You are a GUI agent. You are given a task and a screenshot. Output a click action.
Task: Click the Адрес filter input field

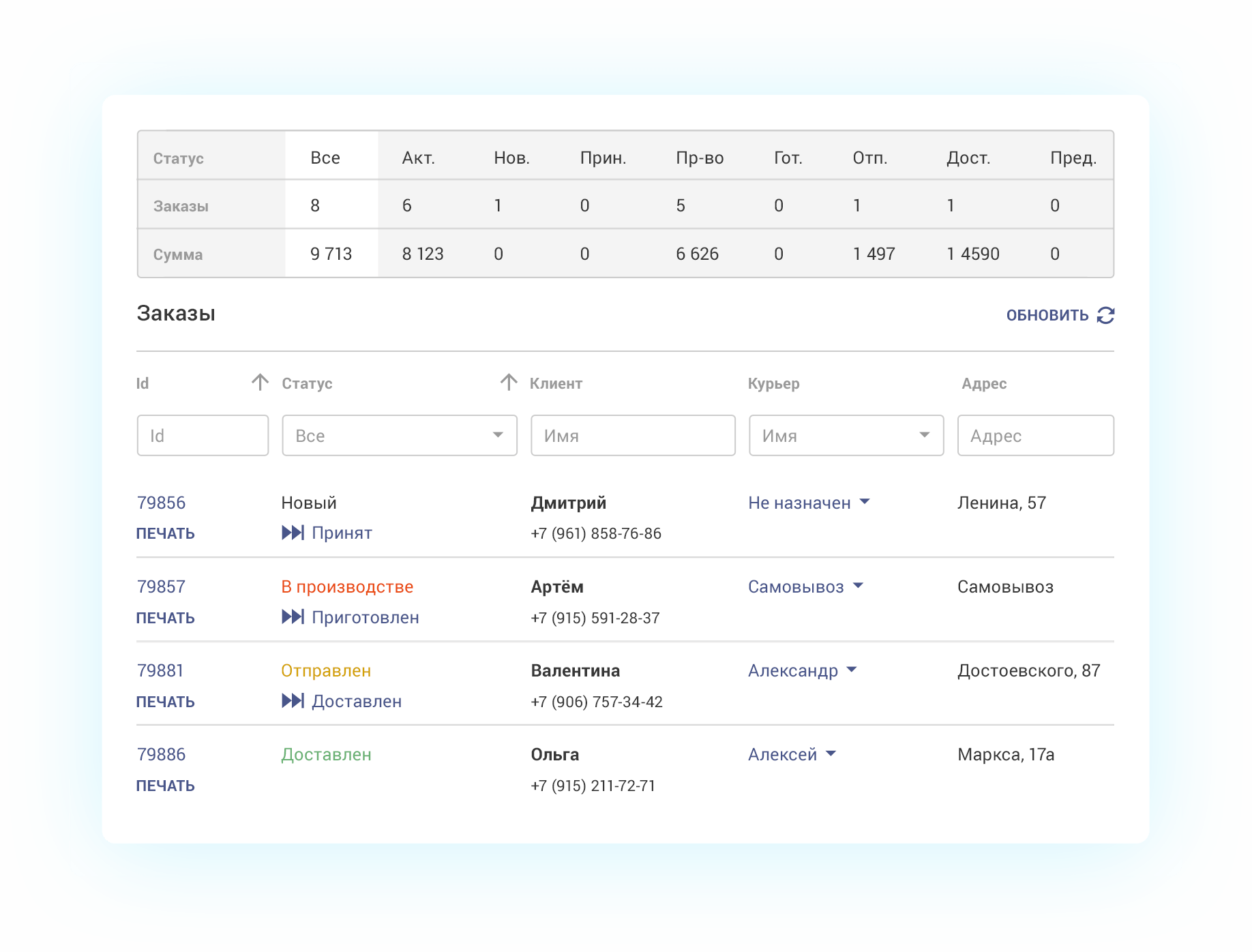coord(1035,436)
